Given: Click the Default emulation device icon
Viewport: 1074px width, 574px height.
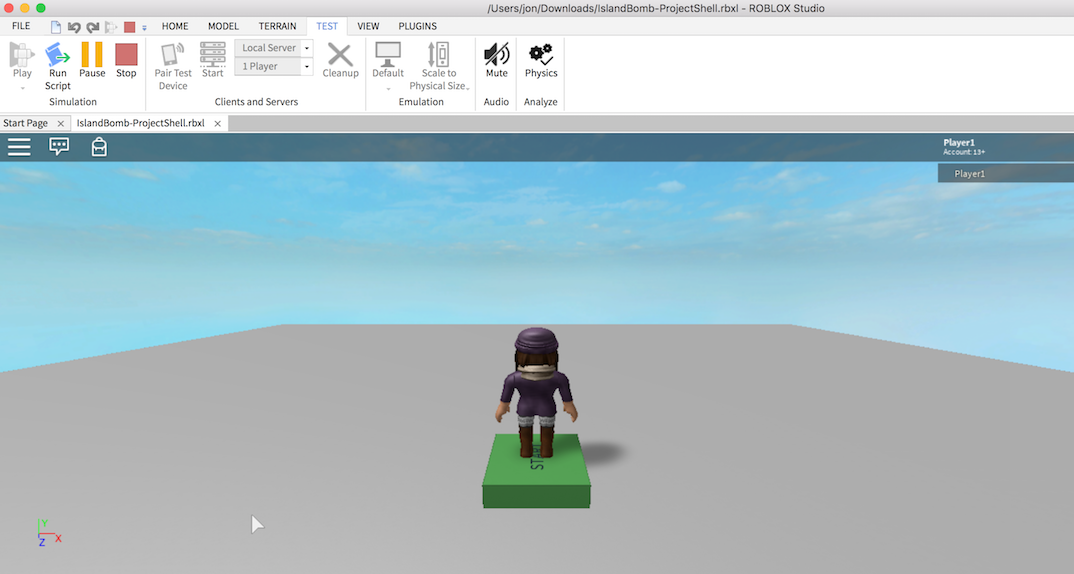Looking at the screenshot, I should 388,55.
